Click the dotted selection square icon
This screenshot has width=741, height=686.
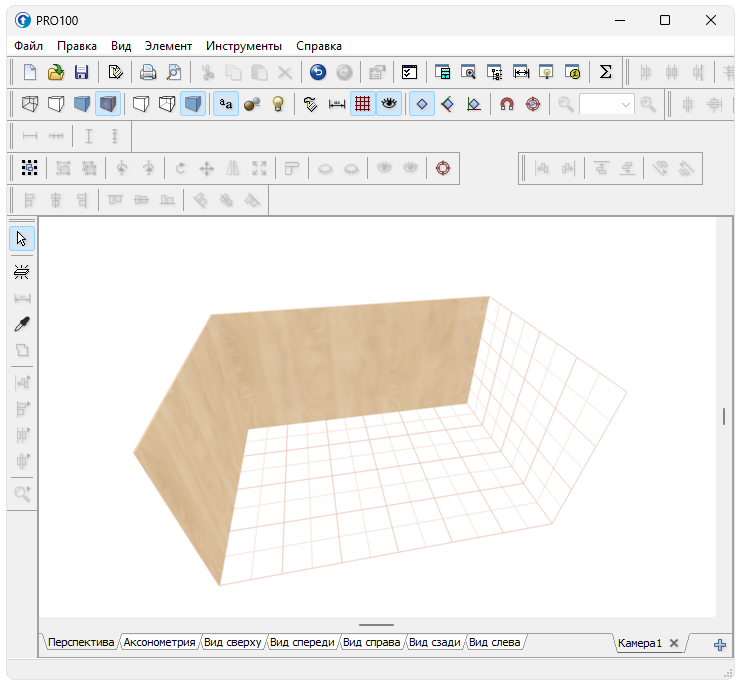[30, 168]
